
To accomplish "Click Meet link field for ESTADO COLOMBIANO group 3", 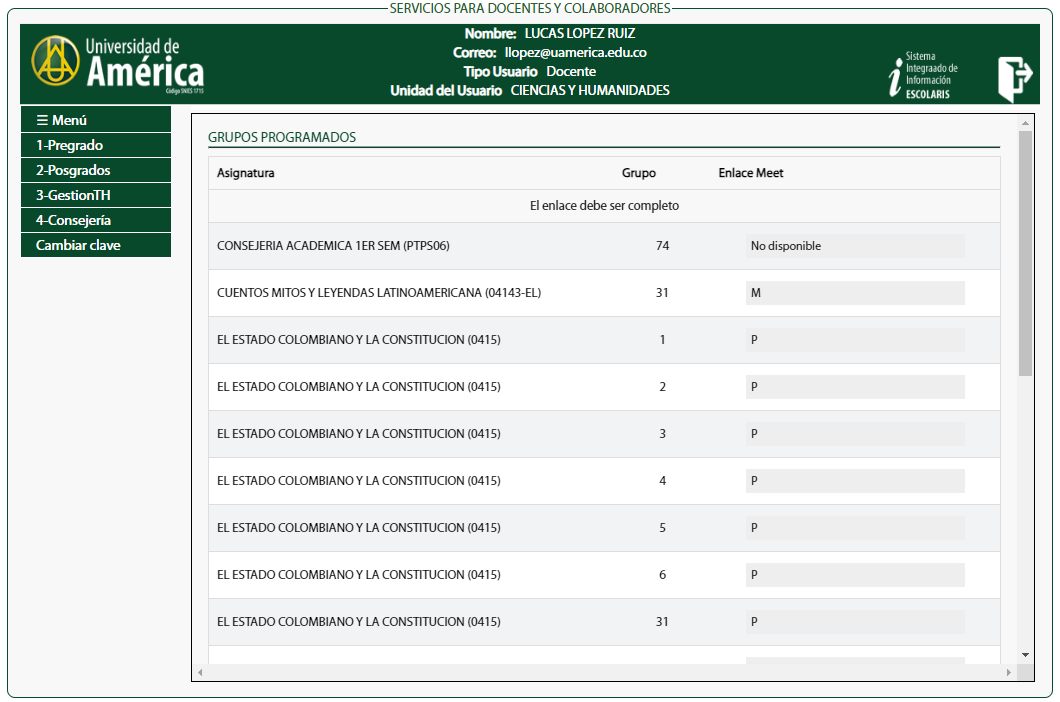I will (x=854, y=434).
